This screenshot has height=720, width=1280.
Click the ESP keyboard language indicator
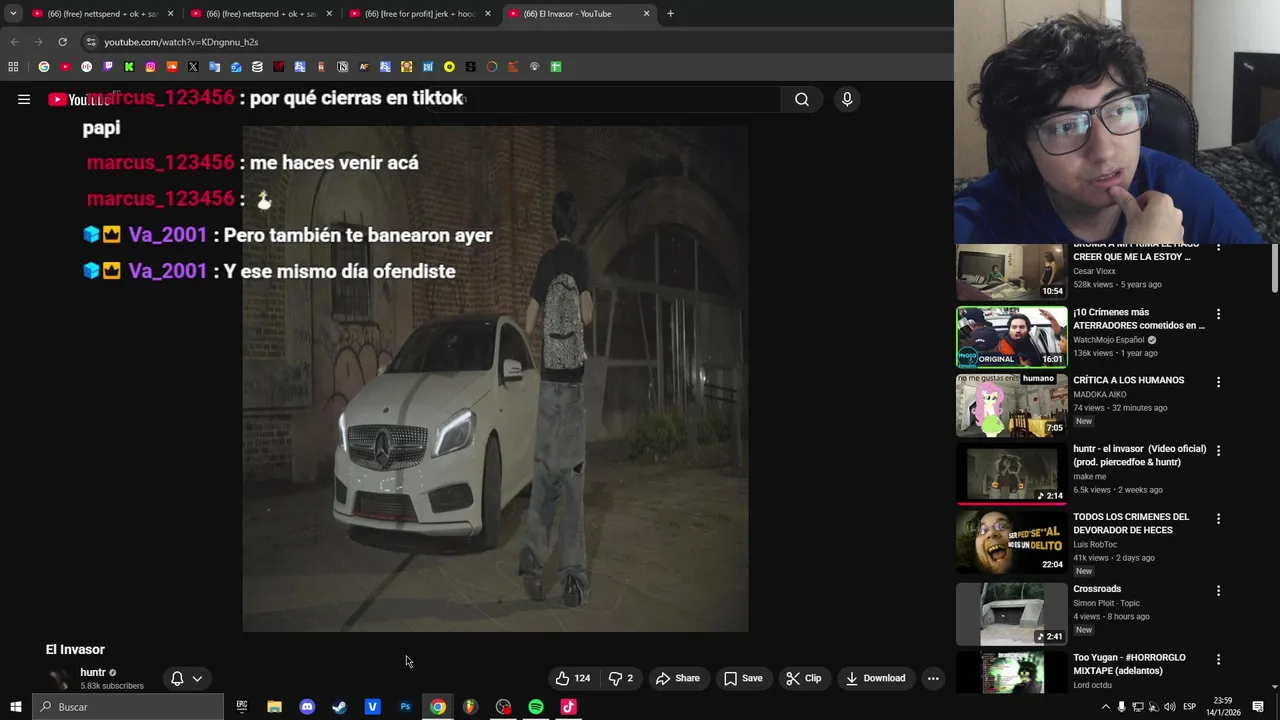click(1189, 707)
